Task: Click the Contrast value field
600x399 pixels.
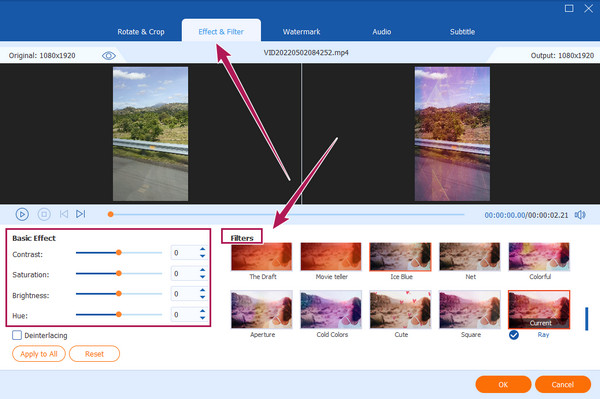Action: point(185,253)
